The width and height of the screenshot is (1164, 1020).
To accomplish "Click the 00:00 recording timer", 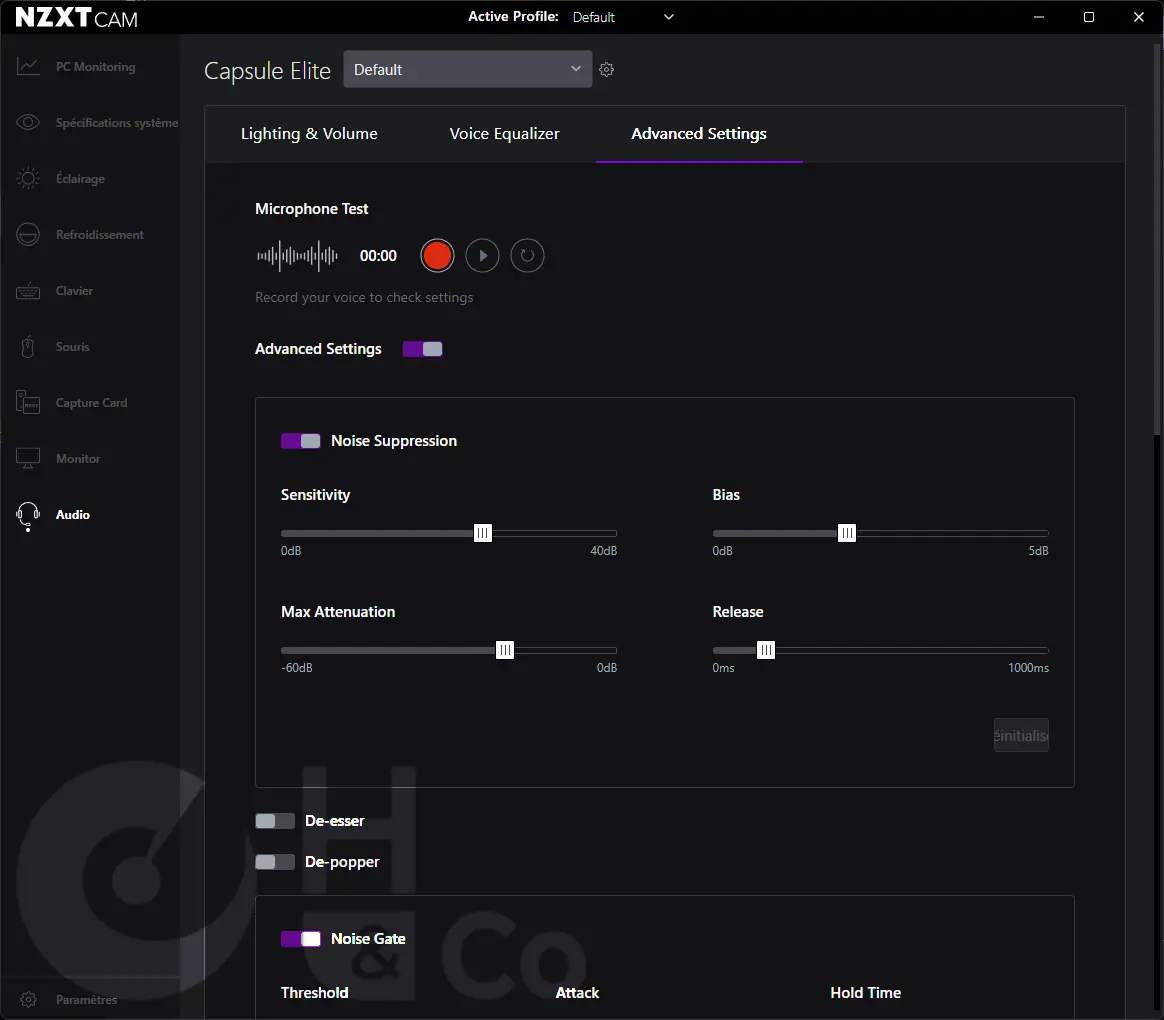I will pos(378,256).
